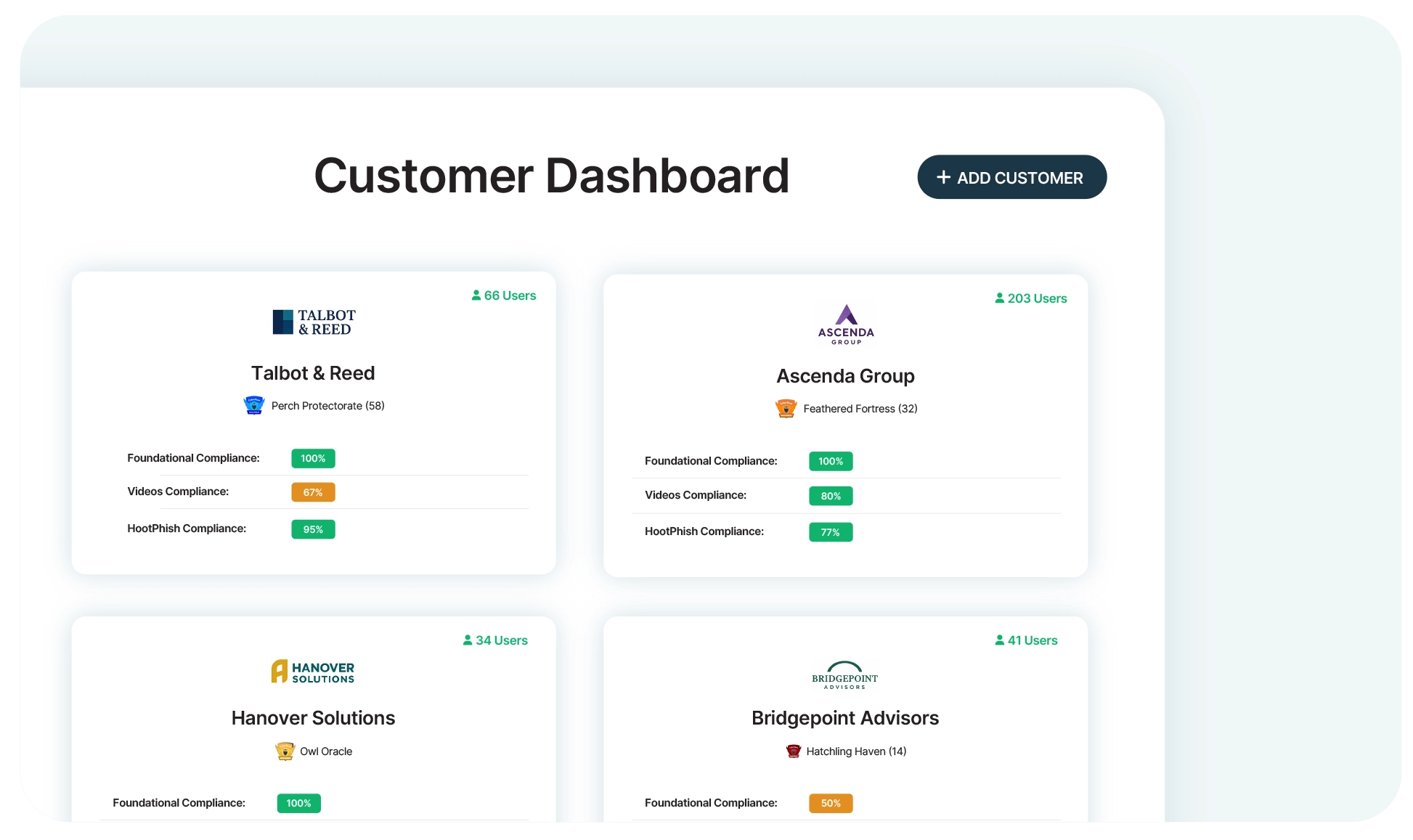Click Talbot & Reed's 67% Videos badge

click(x=313, y=492)
